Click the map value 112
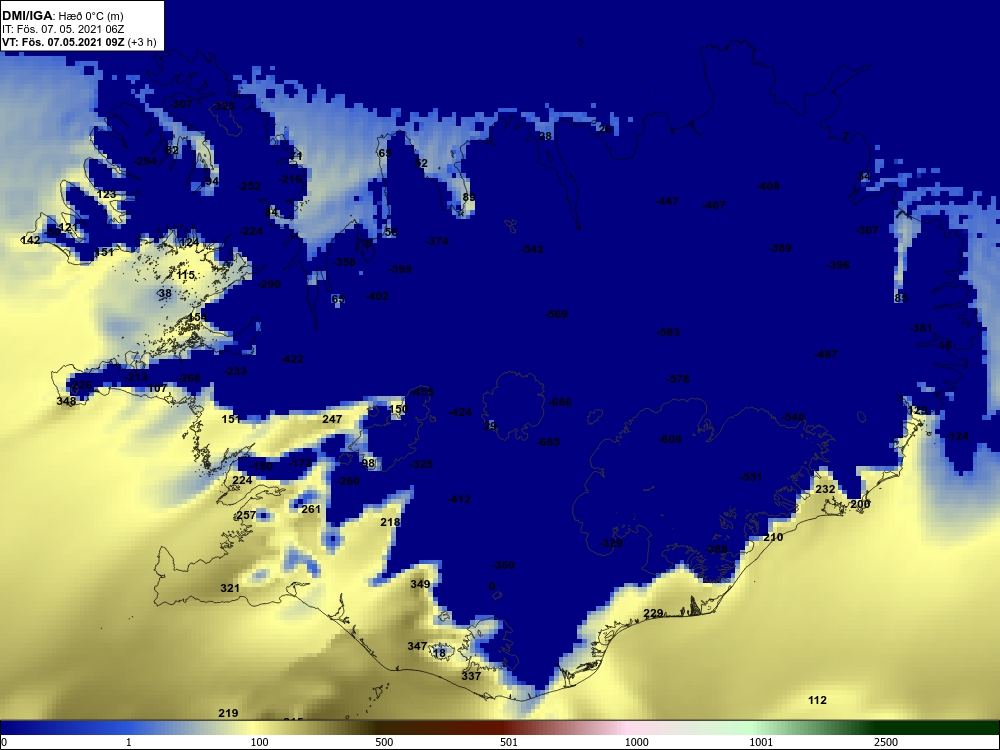This screenshot has width=1000, height=750. pos(817,700)
